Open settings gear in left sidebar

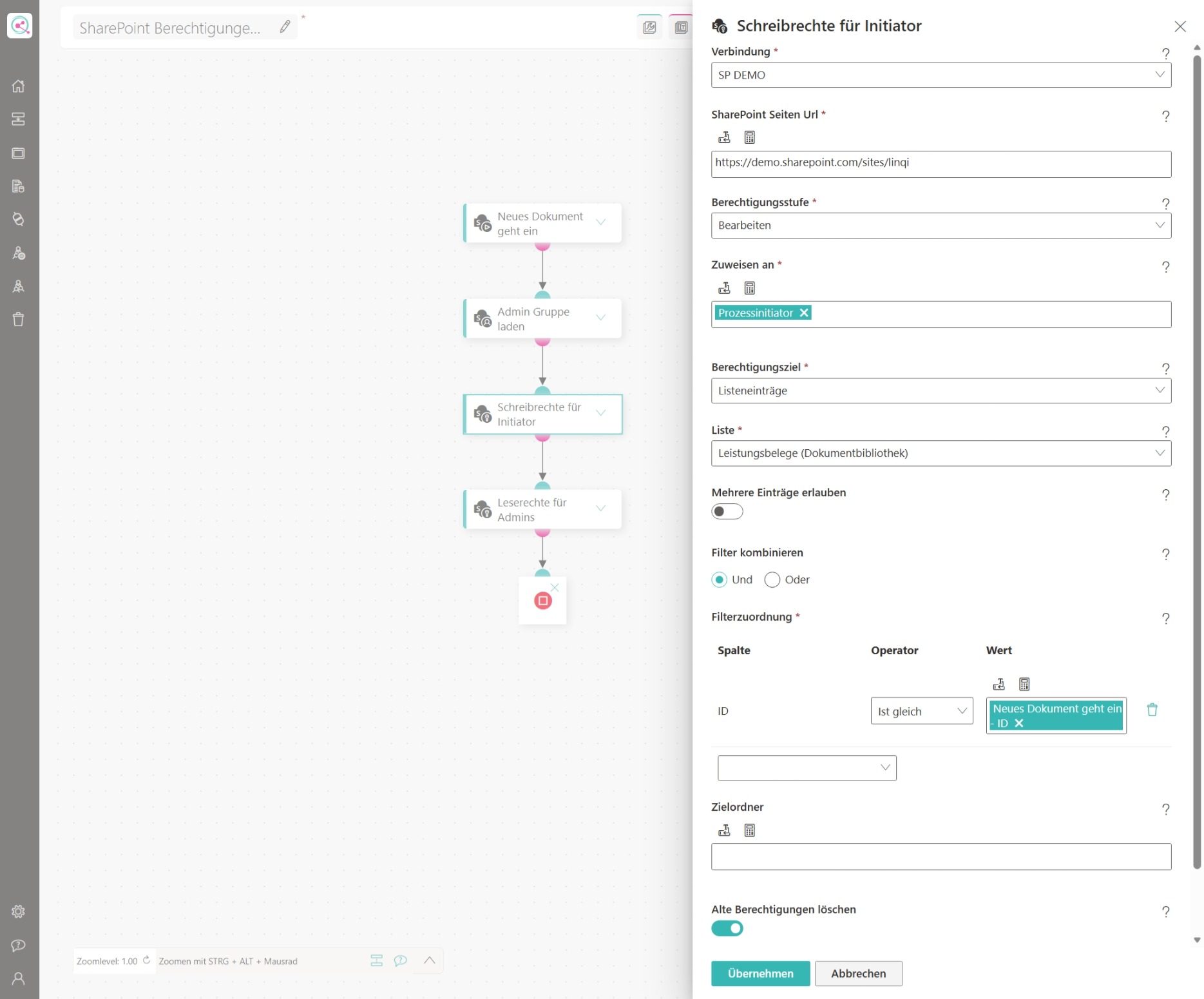click(x=19, y=911)
